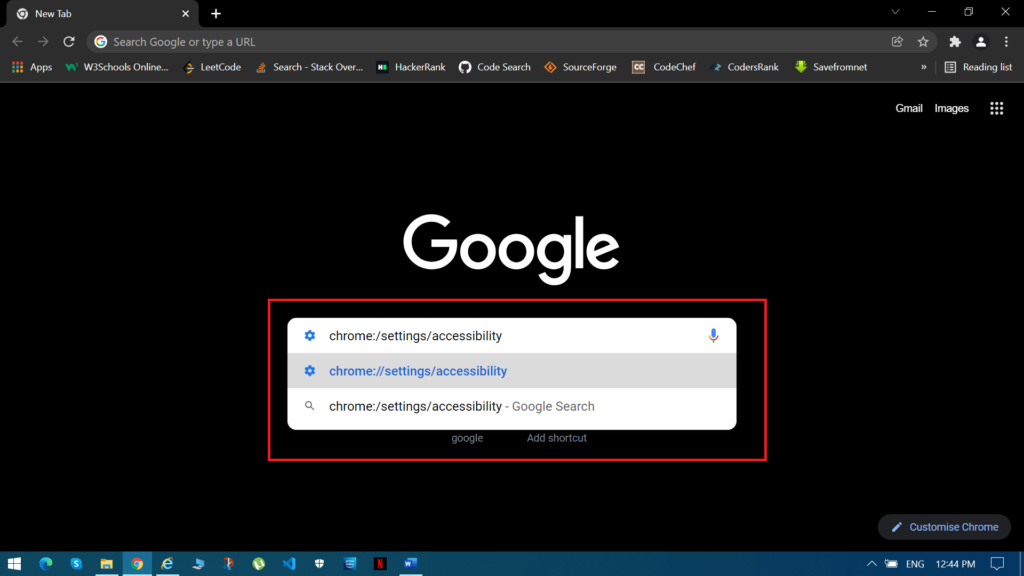Open the tab search dropdown arrow

(895, 13)
